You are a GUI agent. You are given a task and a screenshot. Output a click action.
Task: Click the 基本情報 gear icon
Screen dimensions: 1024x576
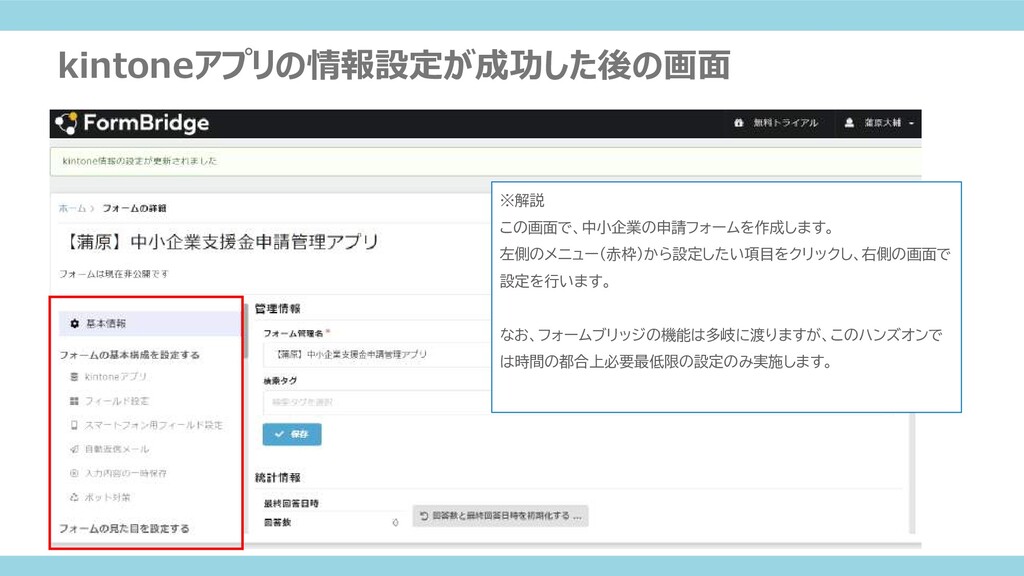(74, 324)
